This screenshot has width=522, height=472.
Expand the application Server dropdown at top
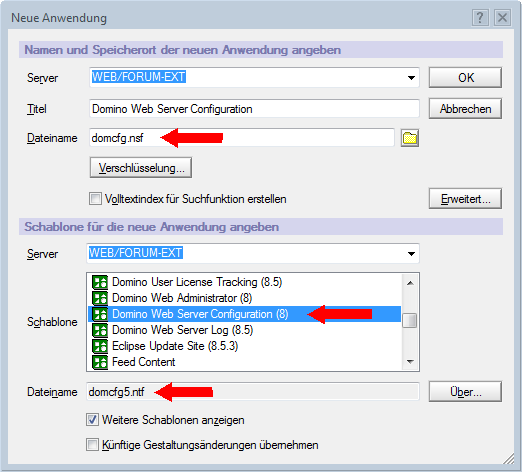(411, 78)
